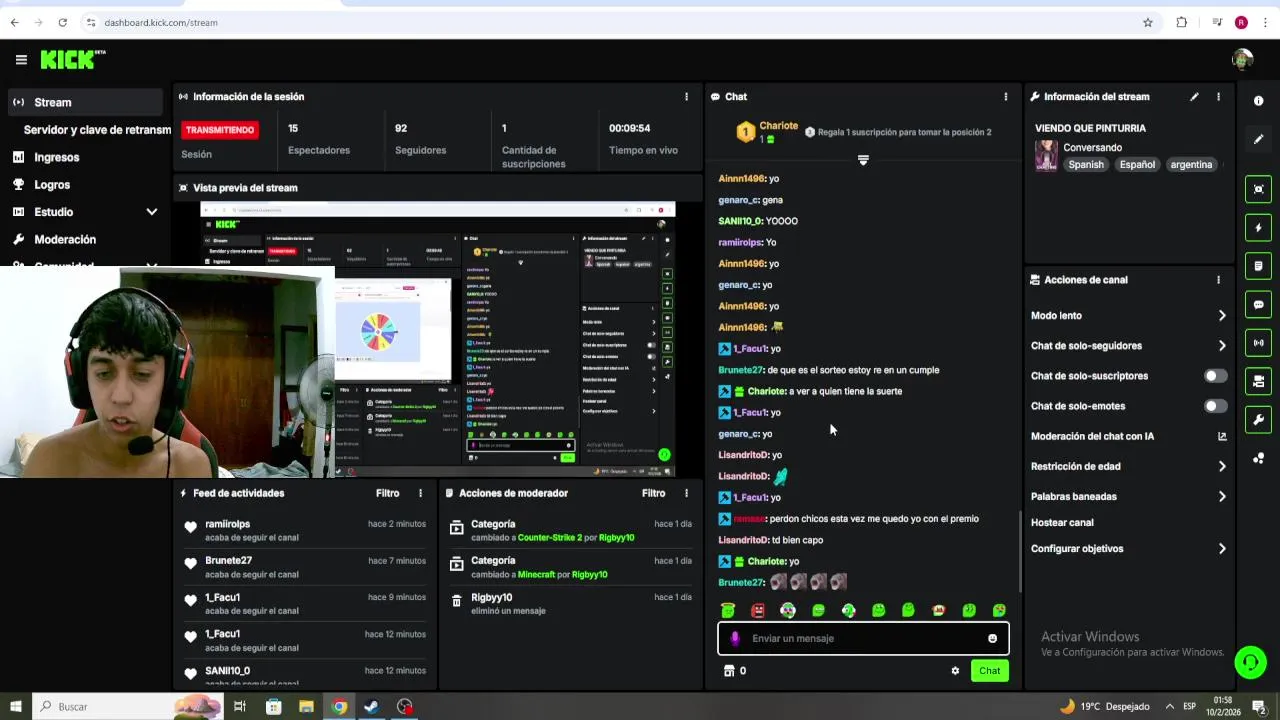Click the browser reload button
The image size is (1280, 720).
coord(62,22)
